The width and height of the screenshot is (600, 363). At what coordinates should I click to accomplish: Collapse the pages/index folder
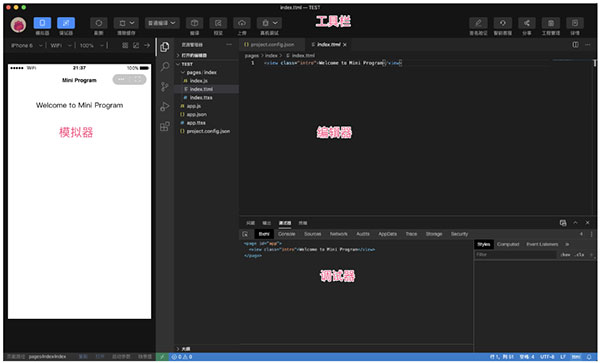[199, 72]
